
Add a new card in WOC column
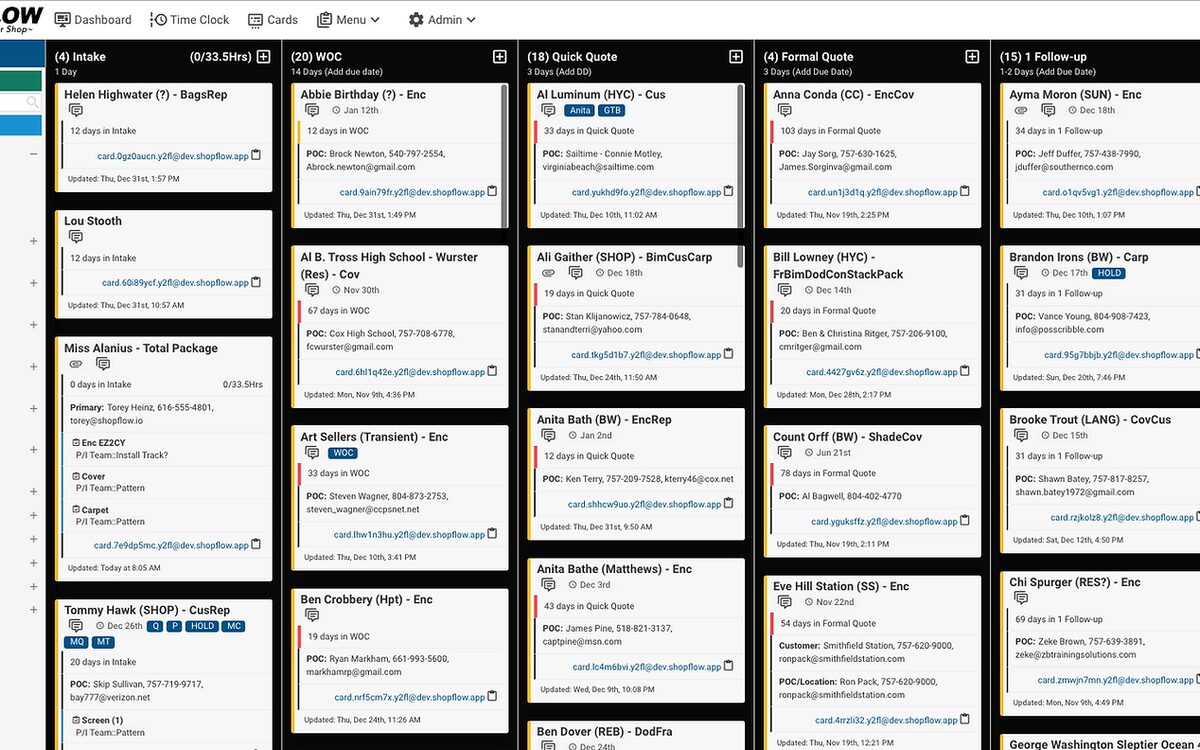[499, 57]
